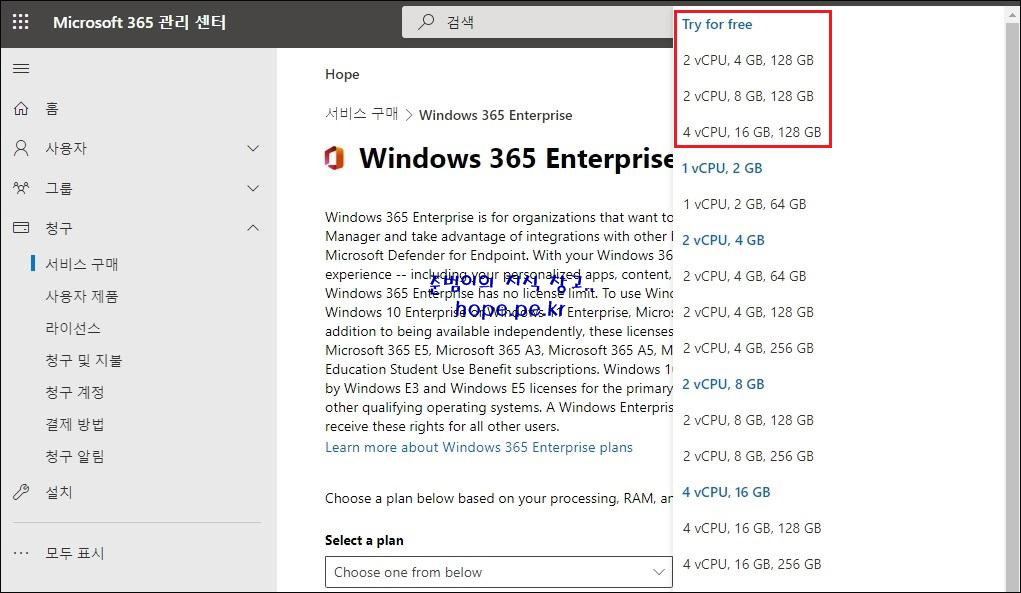Click the Windows 365 Enterprise breadcrumb text
This screenshot has height=593, width=1021.
coord(496,115)
